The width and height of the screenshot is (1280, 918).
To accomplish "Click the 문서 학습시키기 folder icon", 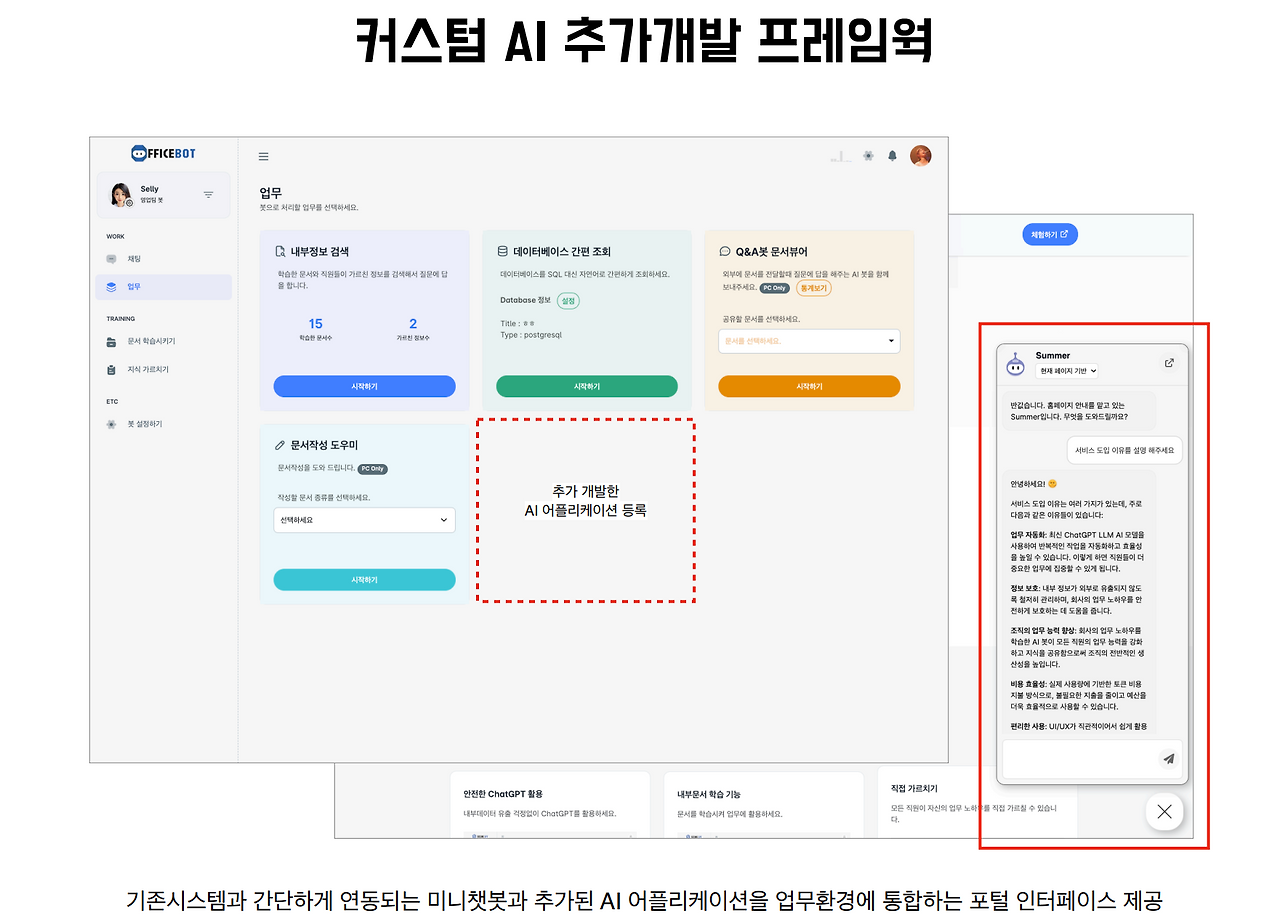I will pyautogui.click(x=111, y=341).
